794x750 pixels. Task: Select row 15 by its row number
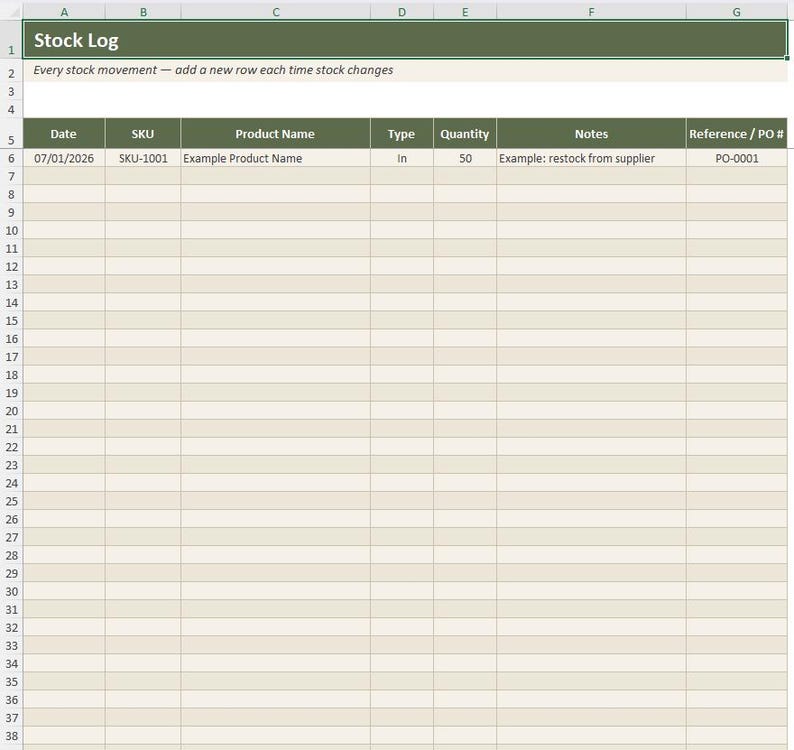11,321
